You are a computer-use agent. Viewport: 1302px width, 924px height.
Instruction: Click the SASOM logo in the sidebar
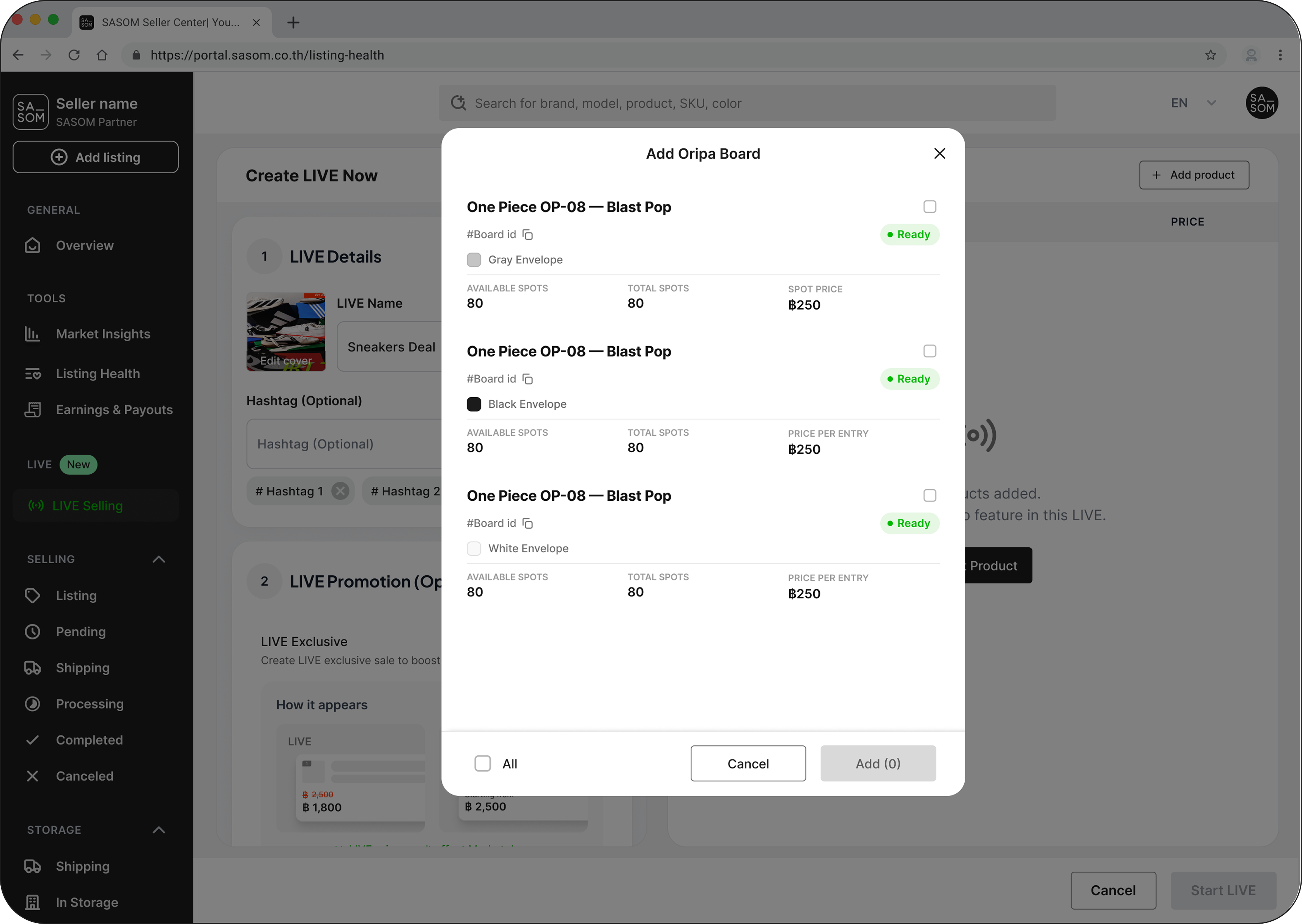[31, 112]
